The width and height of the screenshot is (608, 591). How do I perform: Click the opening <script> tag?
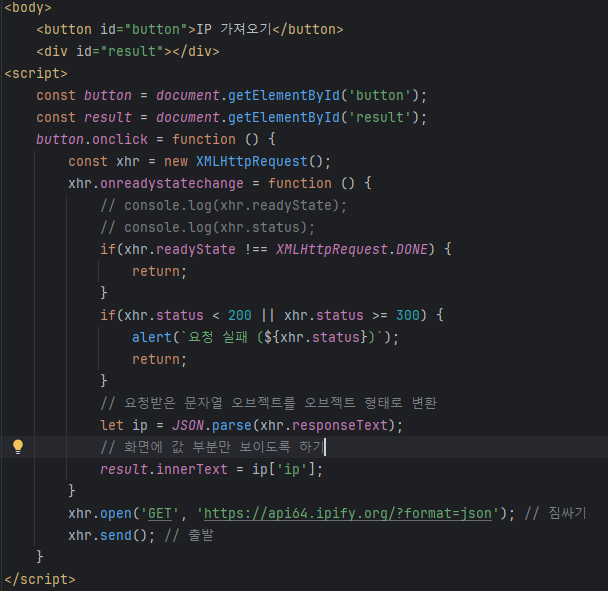point(36,73)
